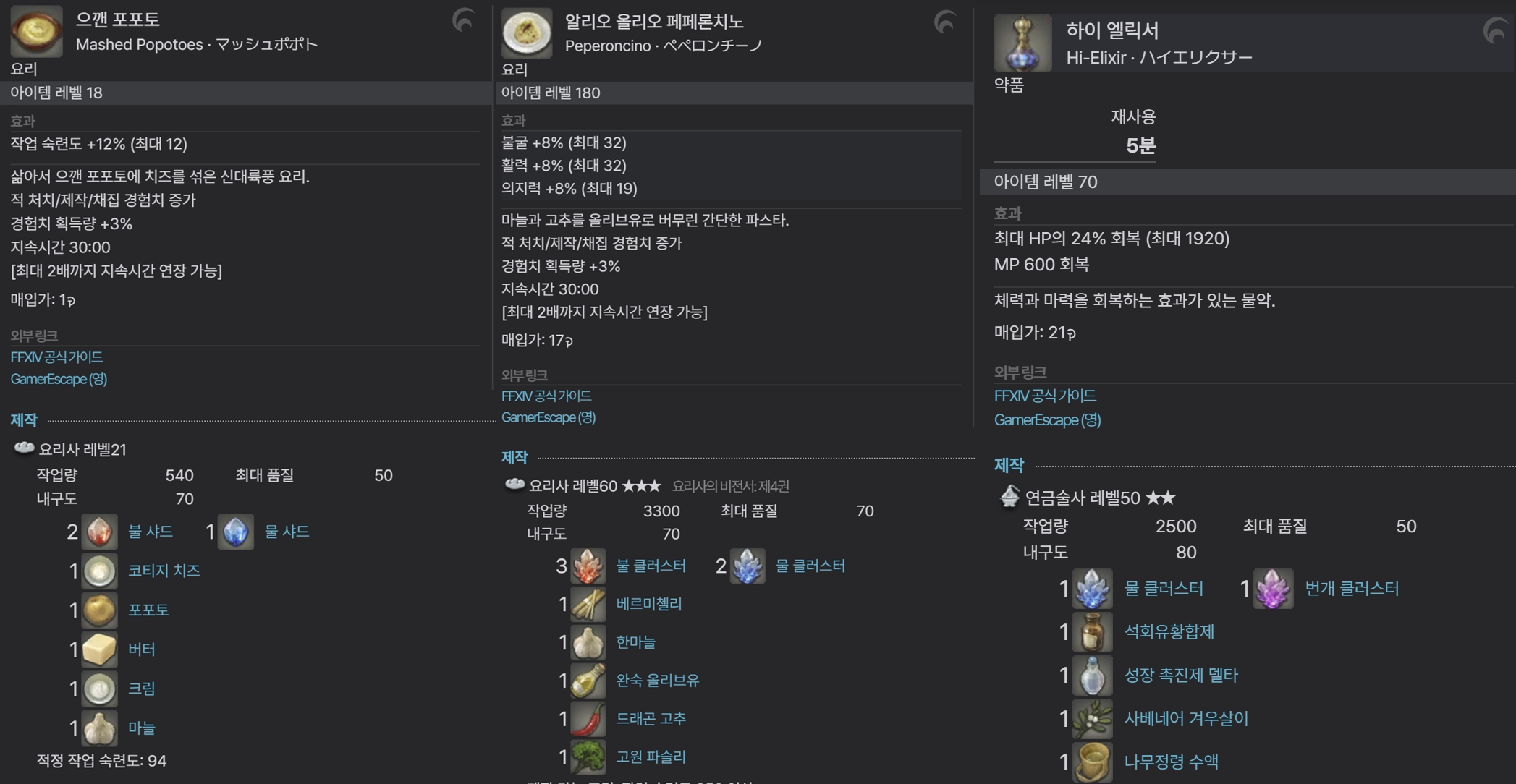
Task: Click the 제작 section header under Hi-Elixir
Action: pos(1009,465)
